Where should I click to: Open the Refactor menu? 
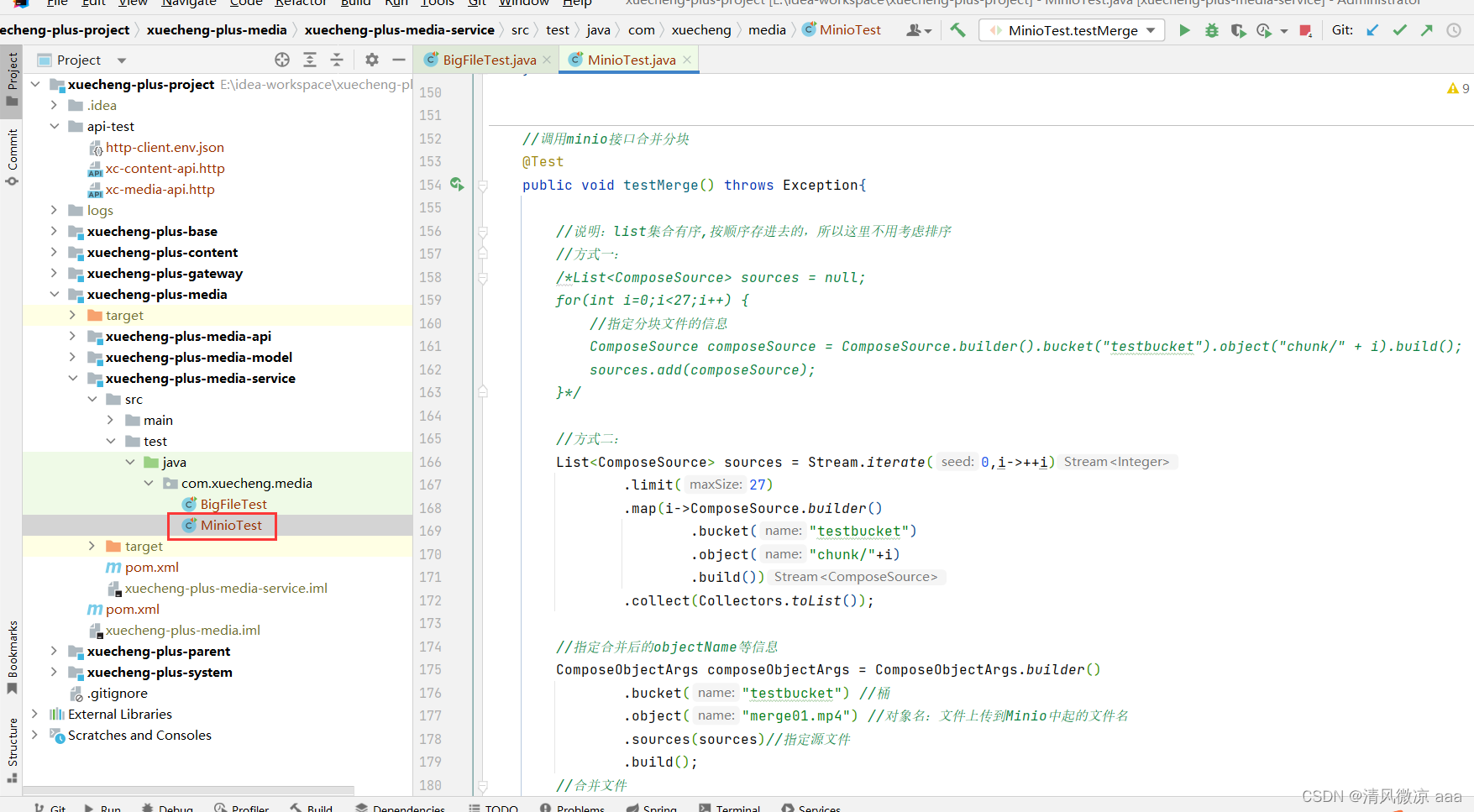click(x=301, y=3)
